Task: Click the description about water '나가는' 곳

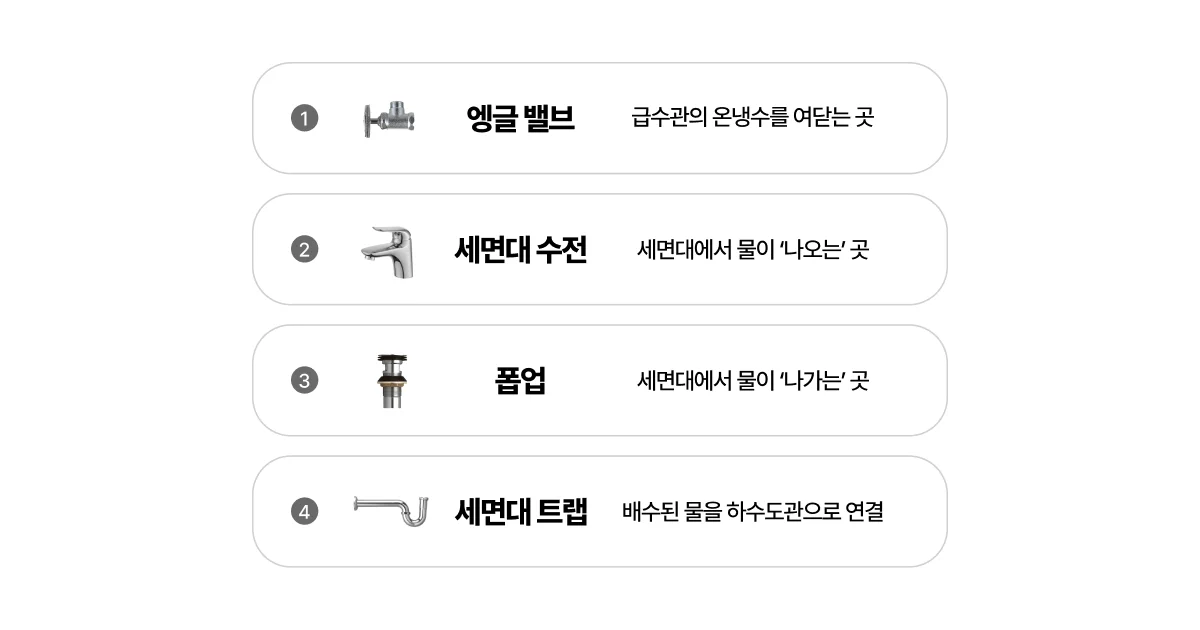Action: [x=752, y=381]
